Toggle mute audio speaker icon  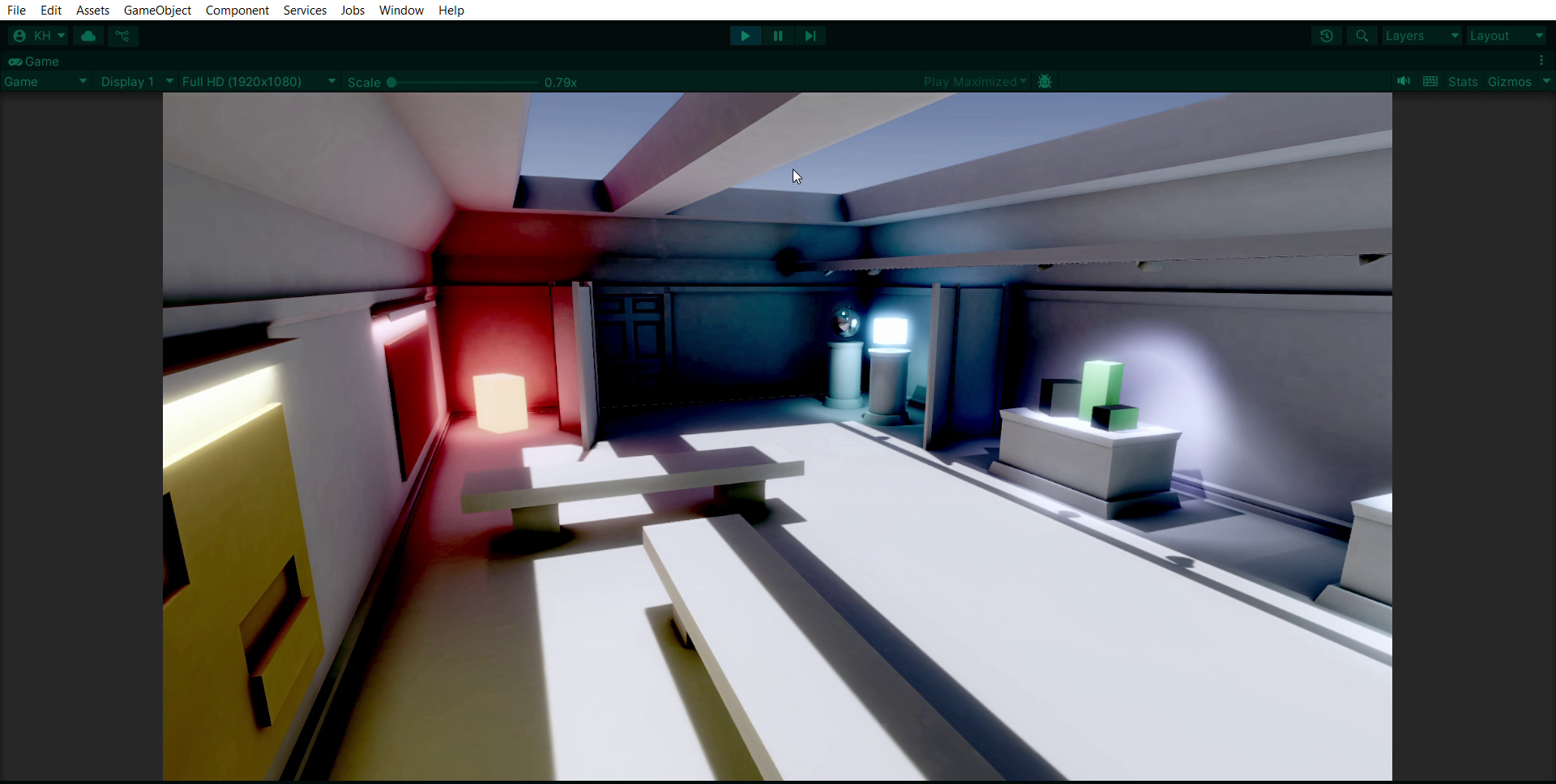coord(1404,81)
